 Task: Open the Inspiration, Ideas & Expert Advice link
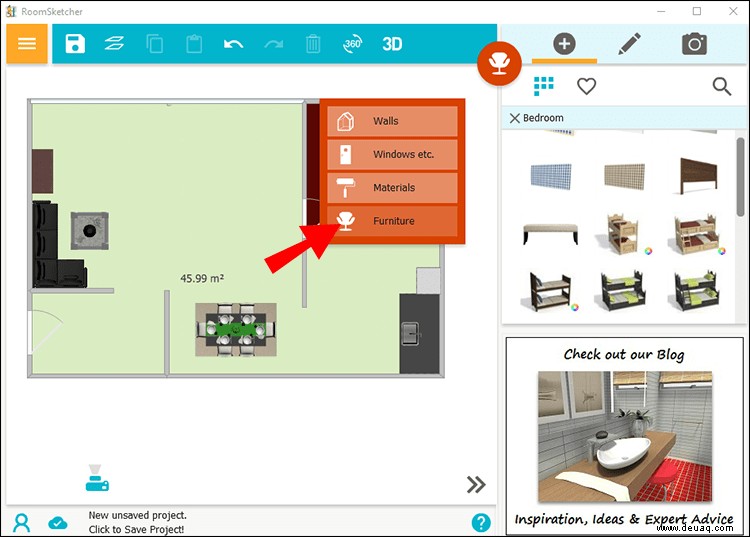(624, 519)
